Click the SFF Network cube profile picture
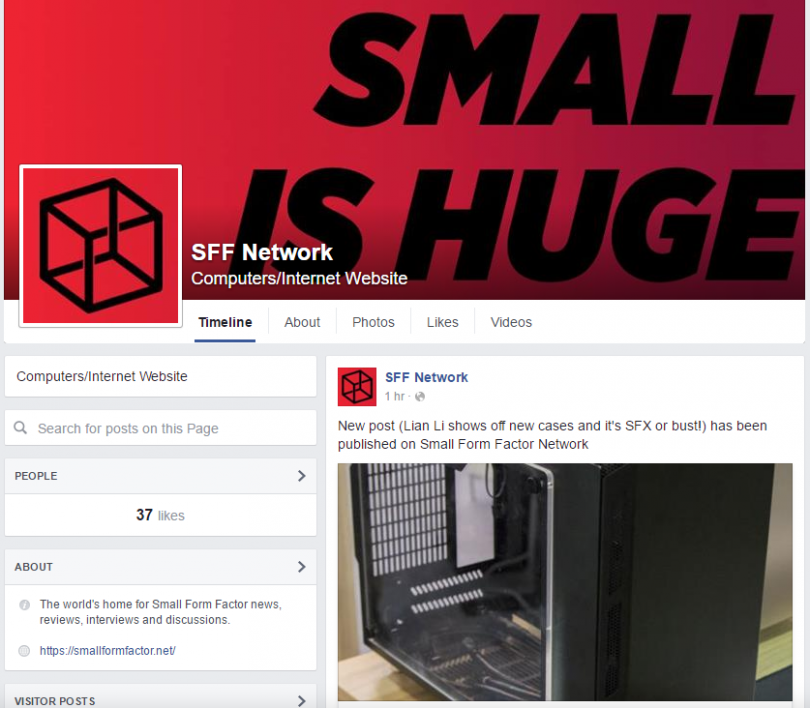The height and width of the screenshot is (708, 810). [101, 246]
